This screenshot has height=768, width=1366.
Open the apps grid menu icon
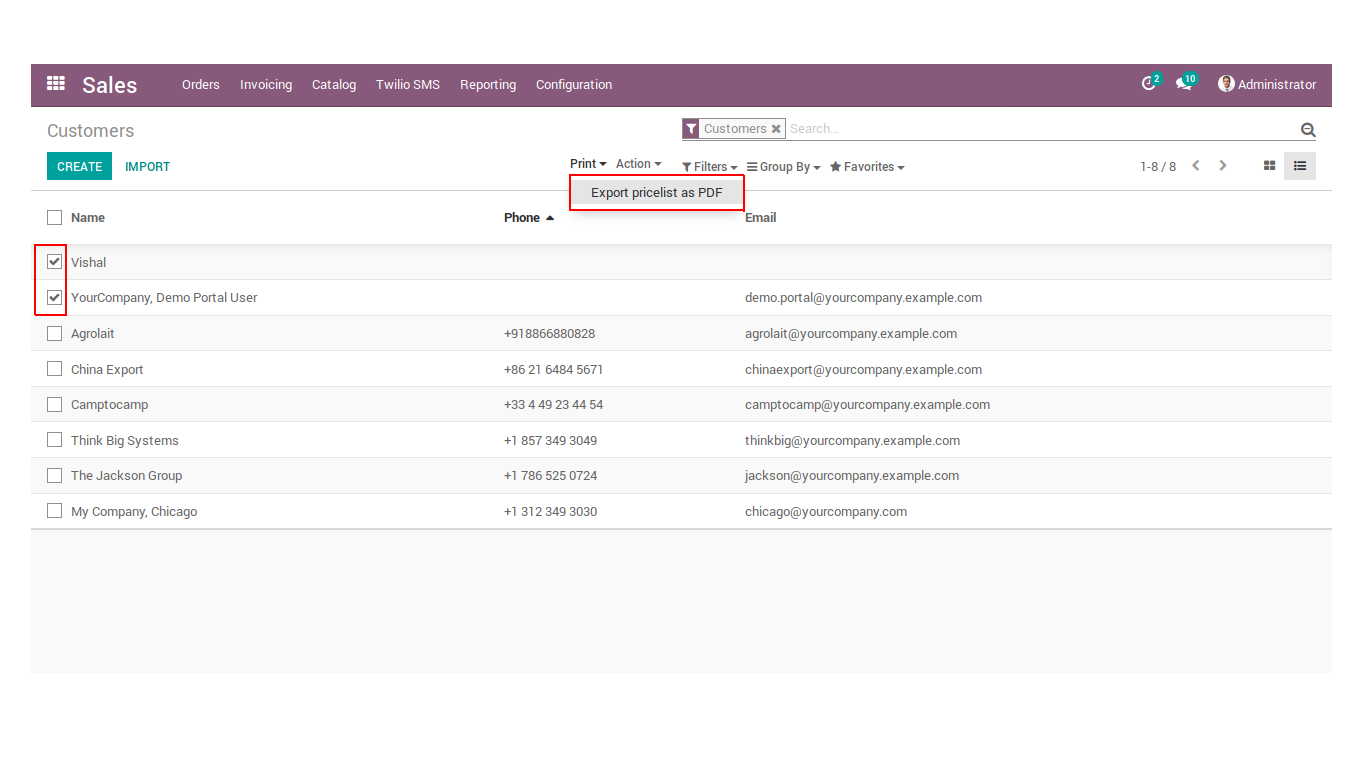tap(56, 84)
